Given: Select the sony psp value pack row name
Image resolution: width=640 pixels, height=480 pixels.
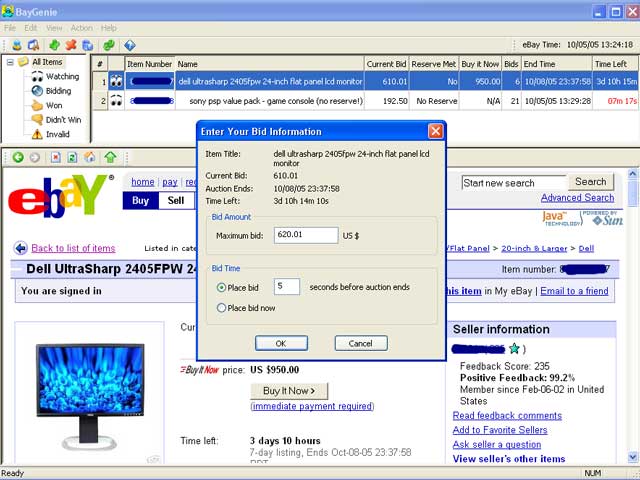Looking at the screenshot, I should click(276, 101).
